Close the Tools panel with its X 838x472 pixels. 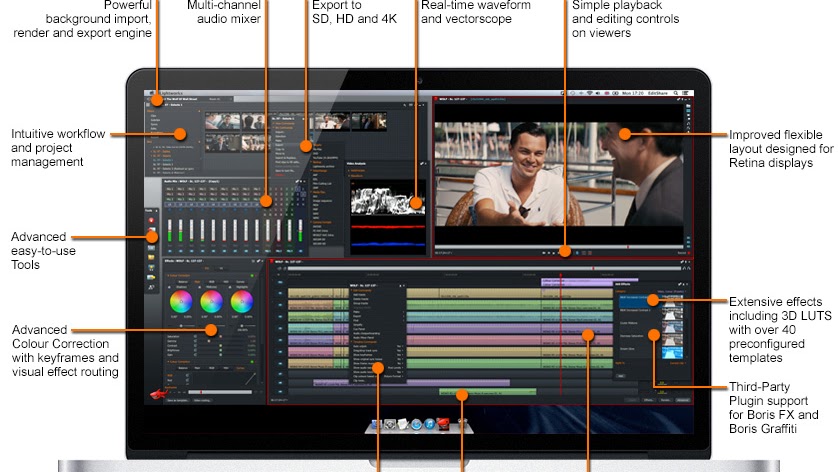click(157, 211)
